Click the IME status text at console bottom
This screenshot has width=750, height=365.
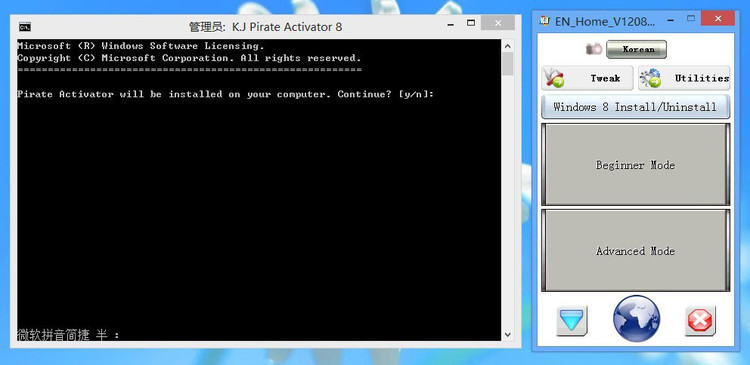[x=68, y=335]
